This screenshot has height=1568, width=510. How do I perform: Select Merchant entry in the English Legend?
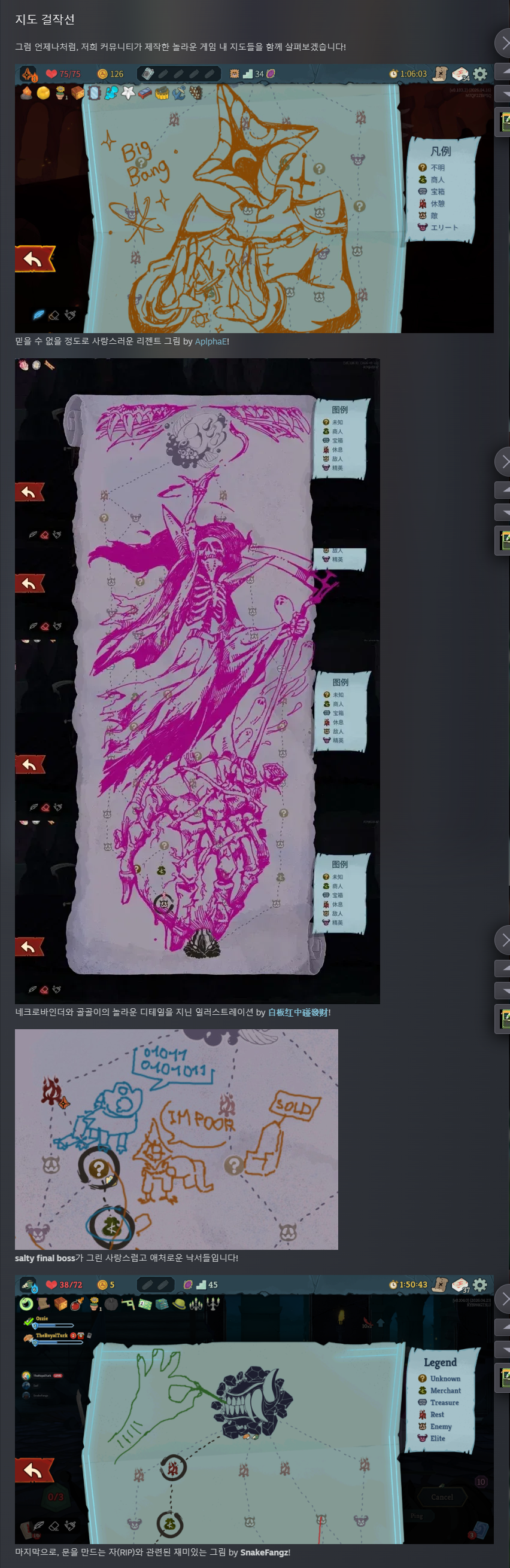point(439,1390)
